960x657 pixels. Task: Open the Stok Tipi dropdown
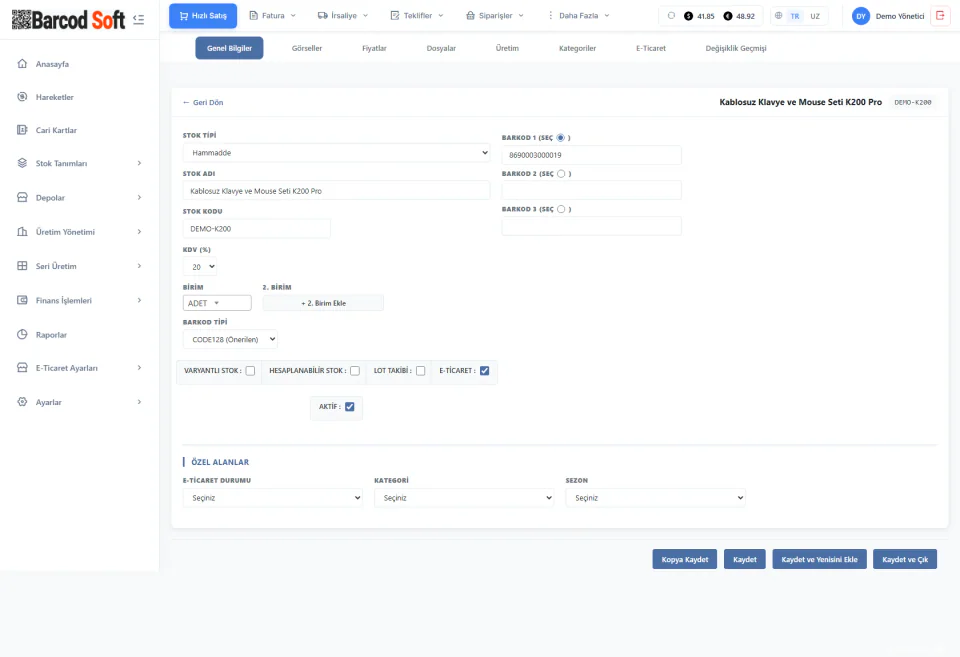tap(336, 153)
